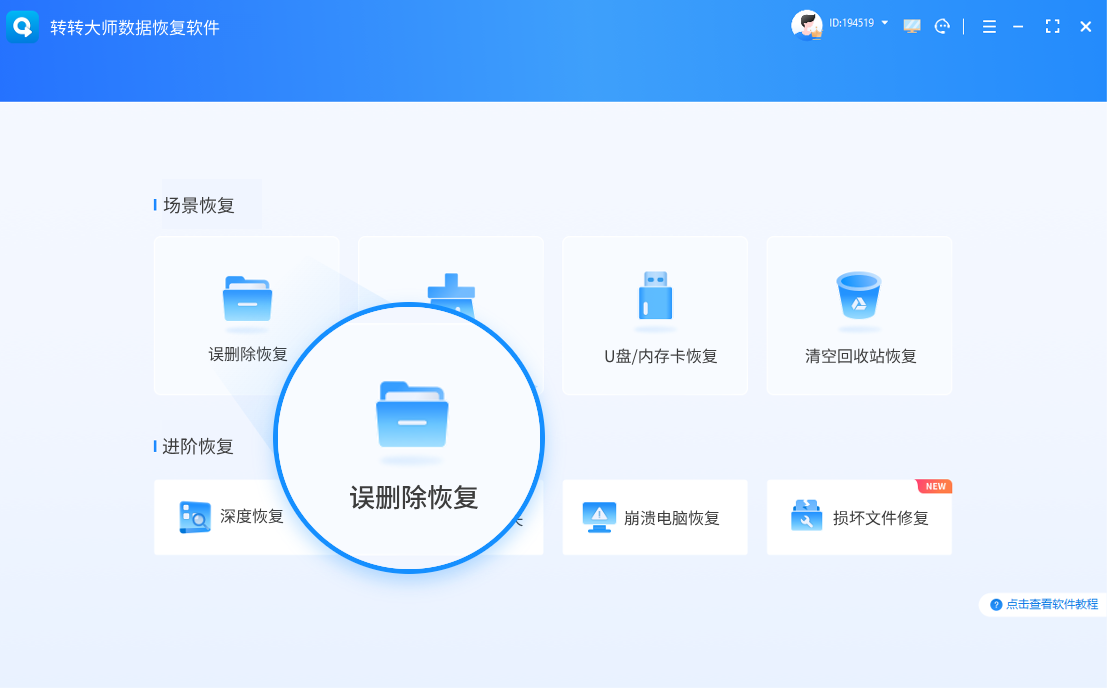Image resolution: width=1107 pixels, height=688 pixels.
Task: Expand the dropdown arrow beside ID:194519
Action: pyautogui.click(x=885, y=22)
